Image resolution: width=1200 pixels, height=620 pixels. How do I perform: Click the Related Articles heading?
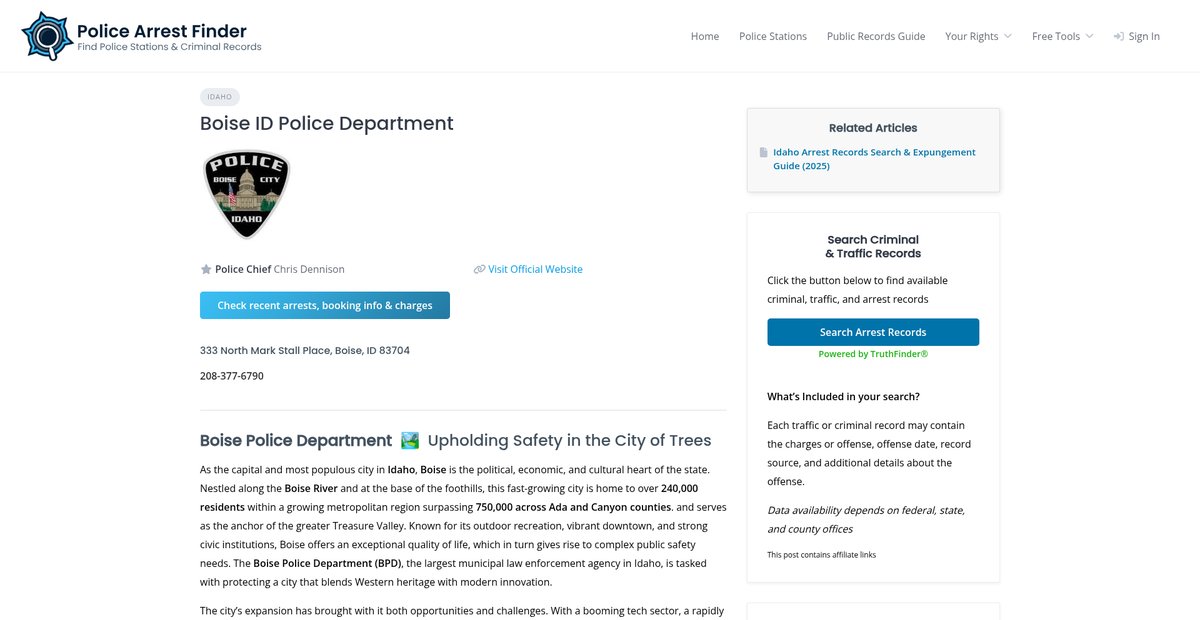click(x=873, y=128)
